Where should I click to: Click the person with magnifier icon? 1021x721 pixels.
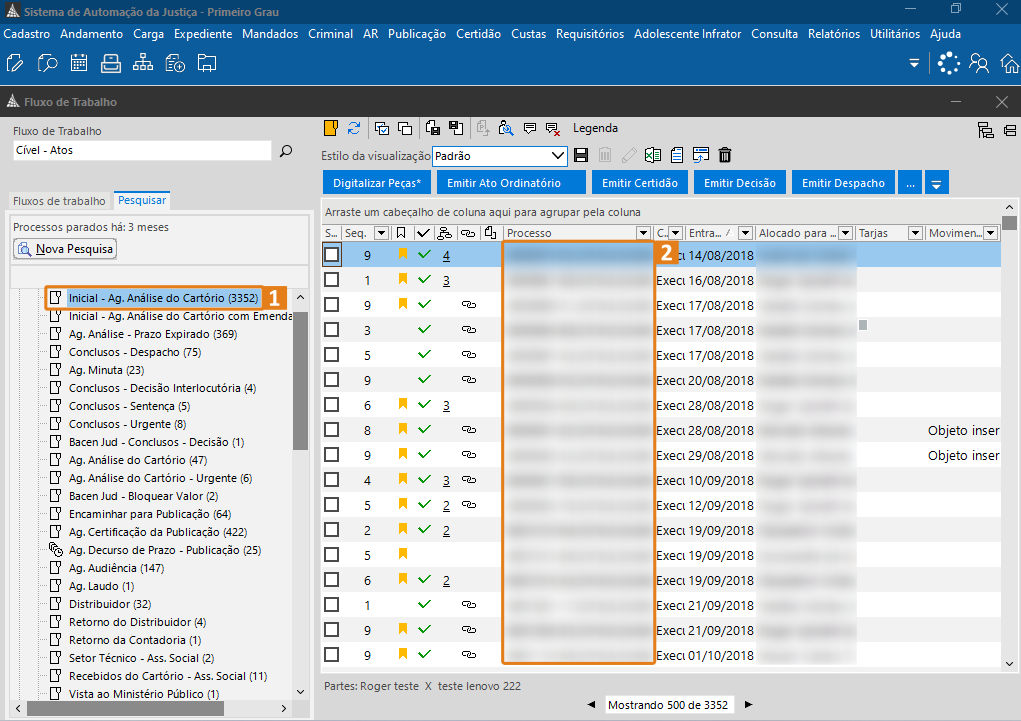pyautogui.click(x=506, y=128)
